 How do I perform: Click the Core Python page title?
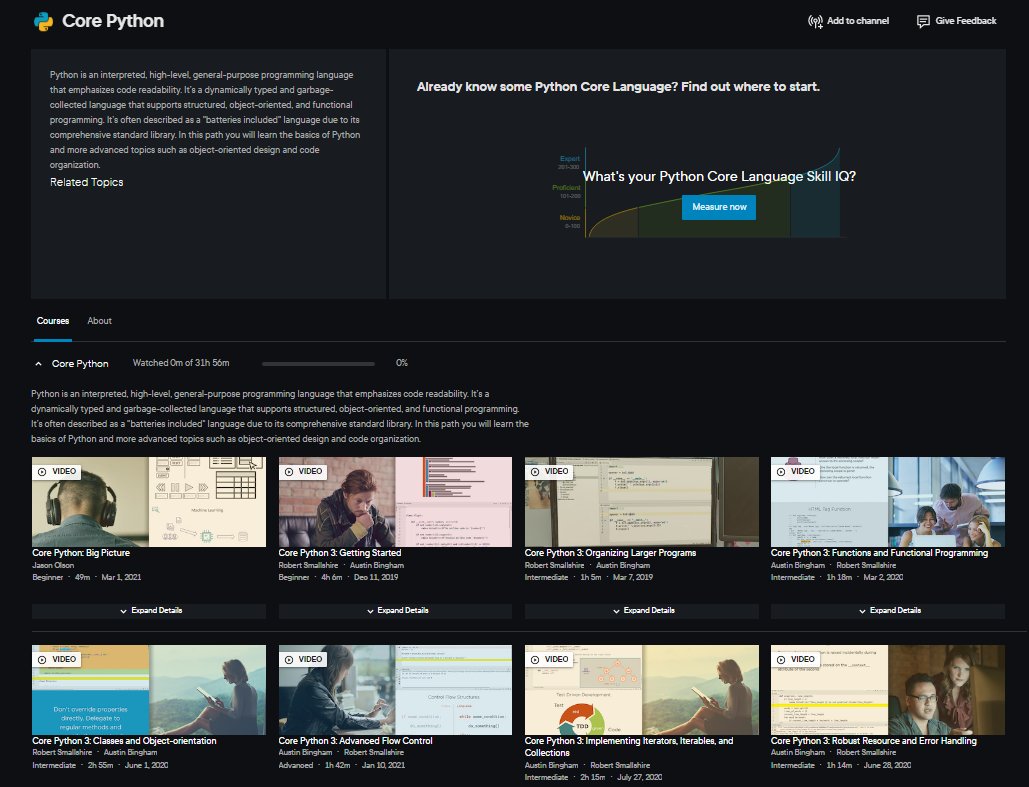[113, 21]
